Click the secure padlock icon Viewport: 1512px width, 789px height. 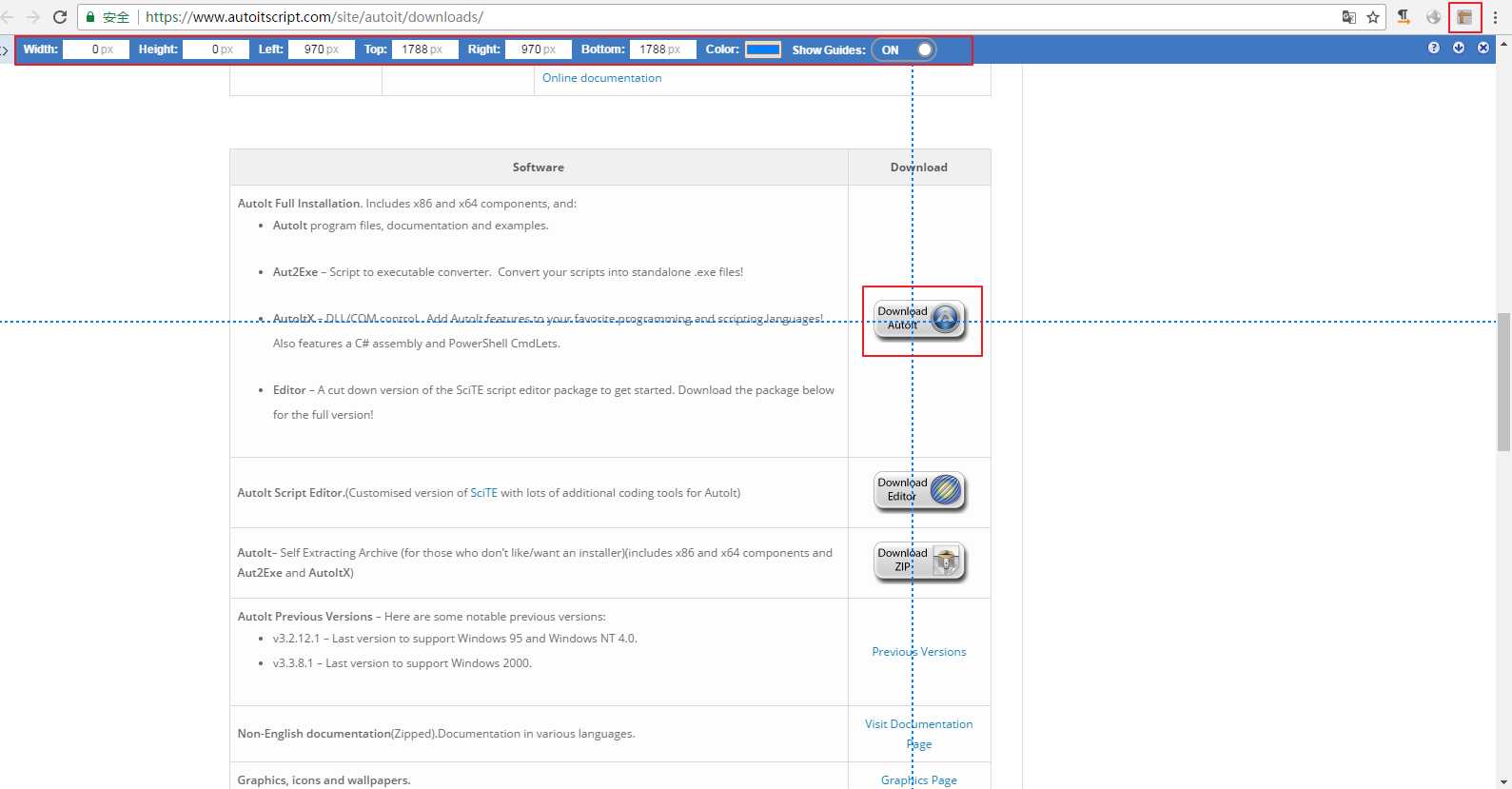pyautogui.click(x=90, y=17)
